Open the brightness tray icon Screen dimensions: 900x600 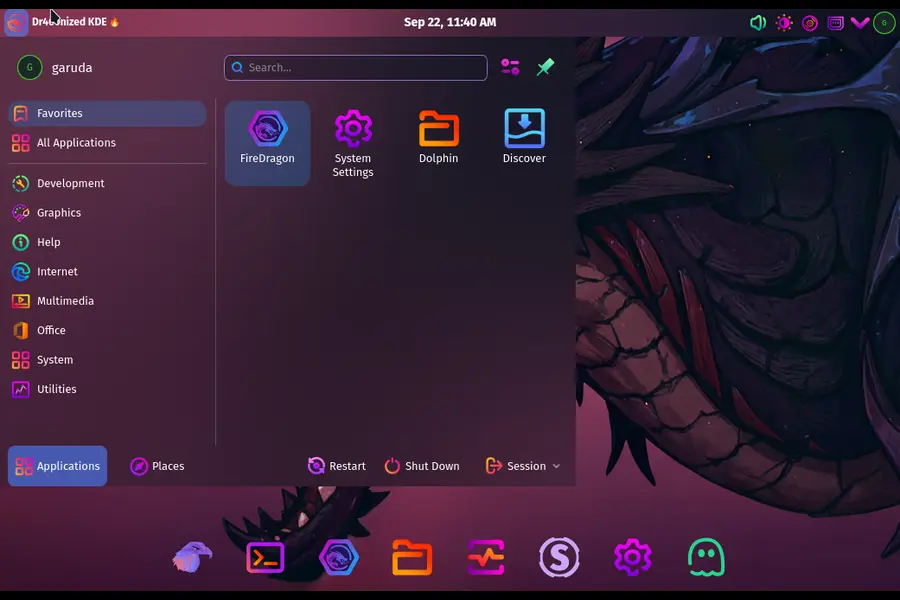[783, 23]
